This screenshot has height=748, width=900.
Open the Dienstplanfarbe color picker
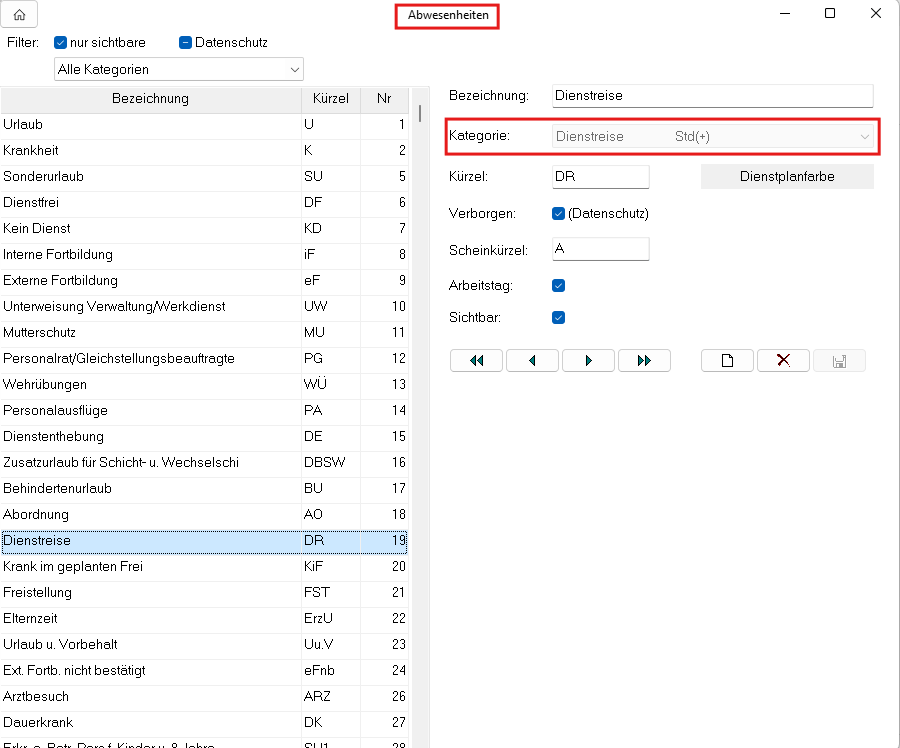(x=787, y=176)
